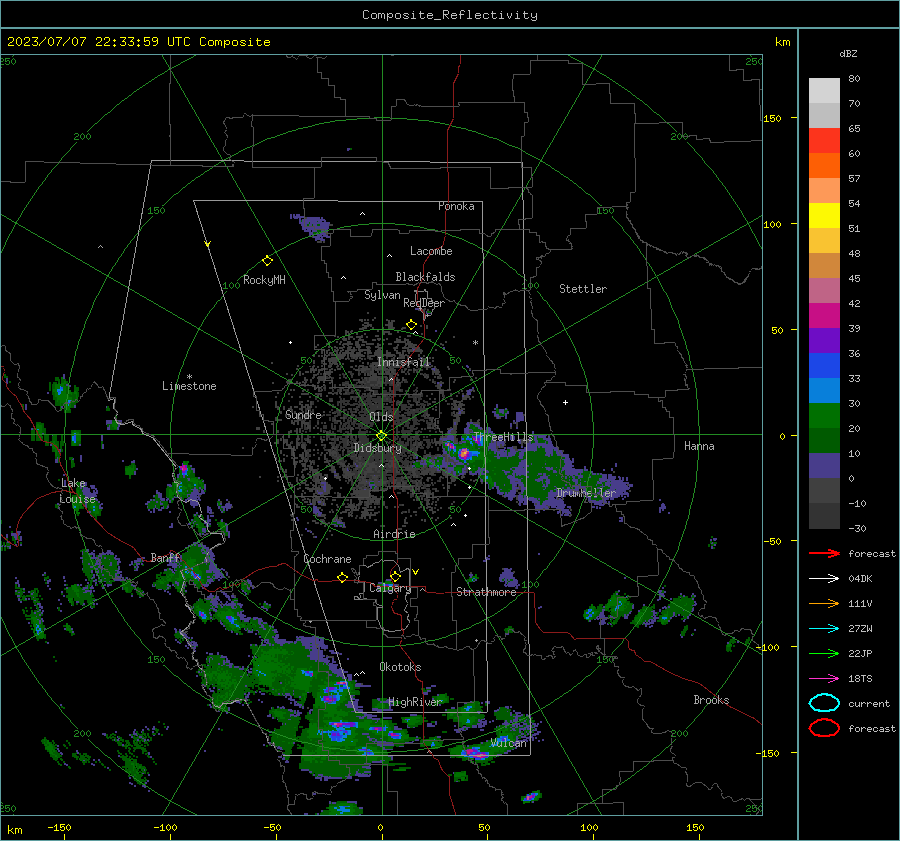Select the cyan 27ZW arrow icon
This screenshot has width=900, height=841.
(x=824, y=629)
